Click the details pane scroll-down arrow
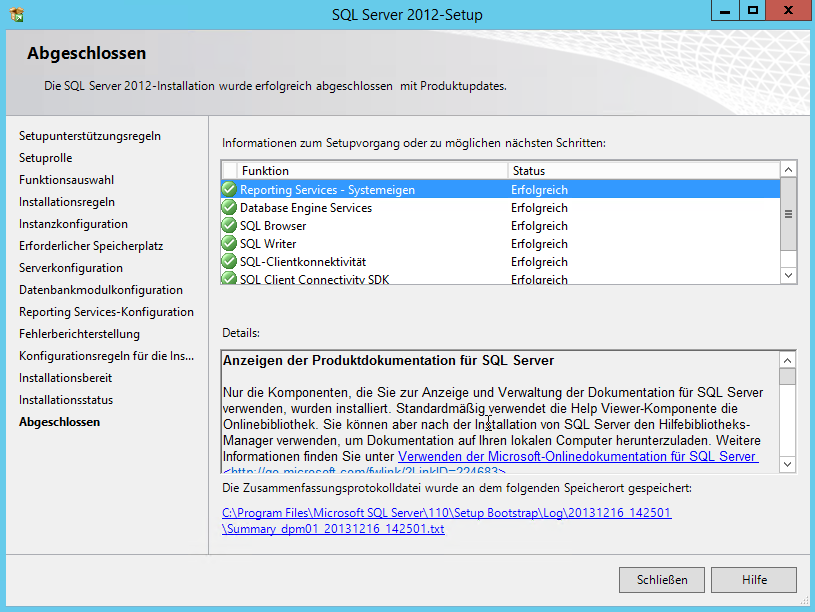The width and height of the screenshot is (815, 612). click(x=788, y=463)
